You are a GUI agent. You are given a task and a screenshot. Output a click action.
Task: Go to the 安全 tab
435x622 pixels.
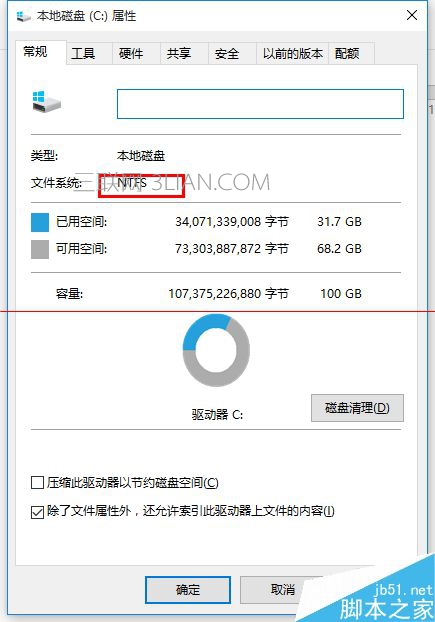(x=227, y=53)
